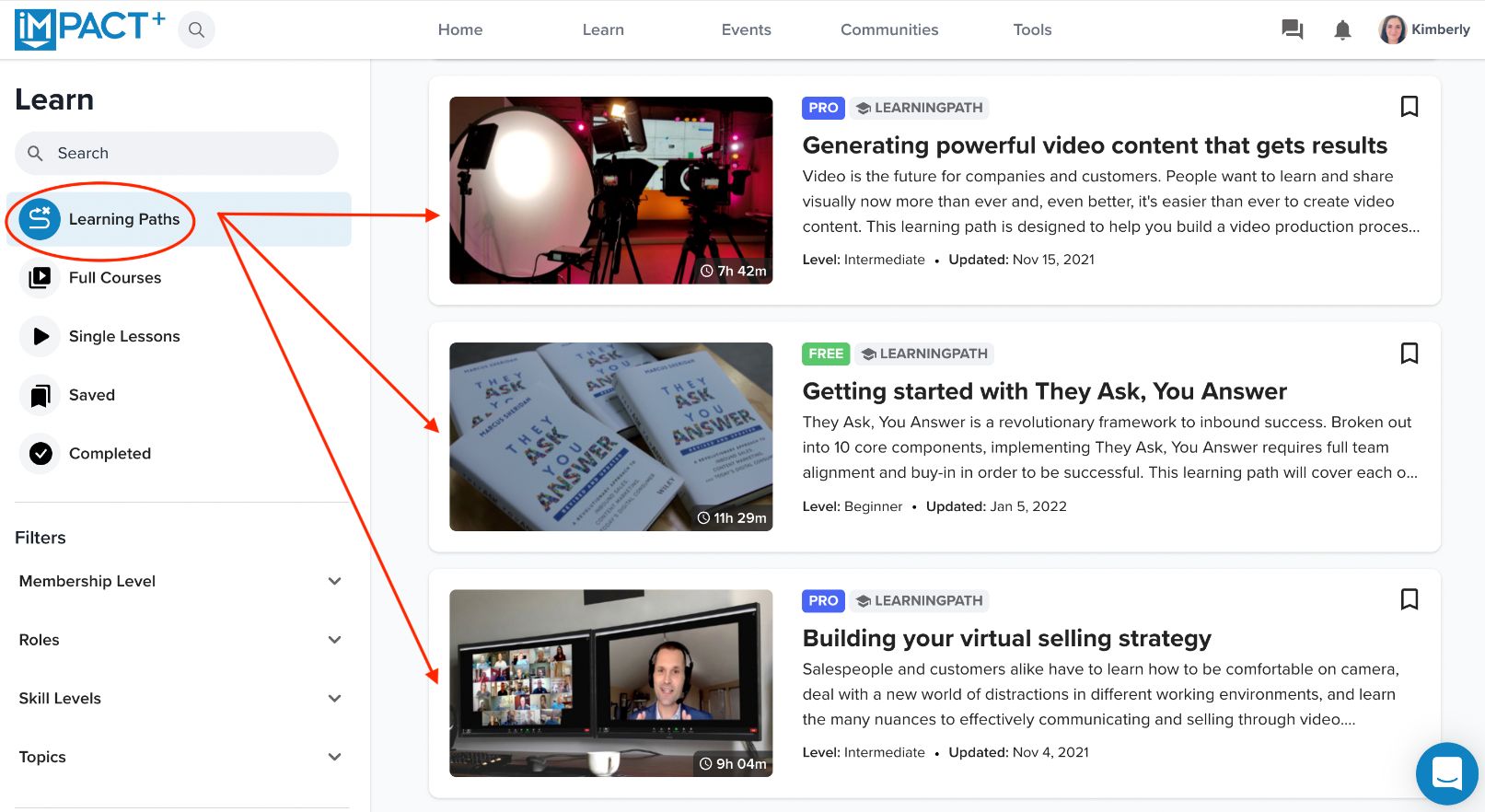Open 'Building your virtual selling strategy' title
The image size is (1485, 812).
(1006, 638)
